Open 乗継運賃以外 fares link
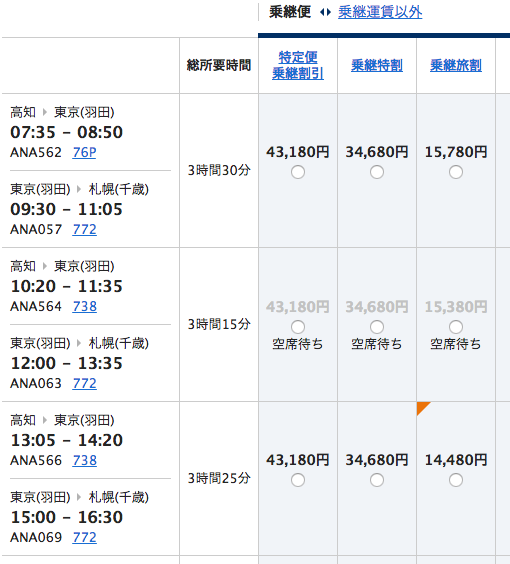510x564 pixels. point(380,13)
